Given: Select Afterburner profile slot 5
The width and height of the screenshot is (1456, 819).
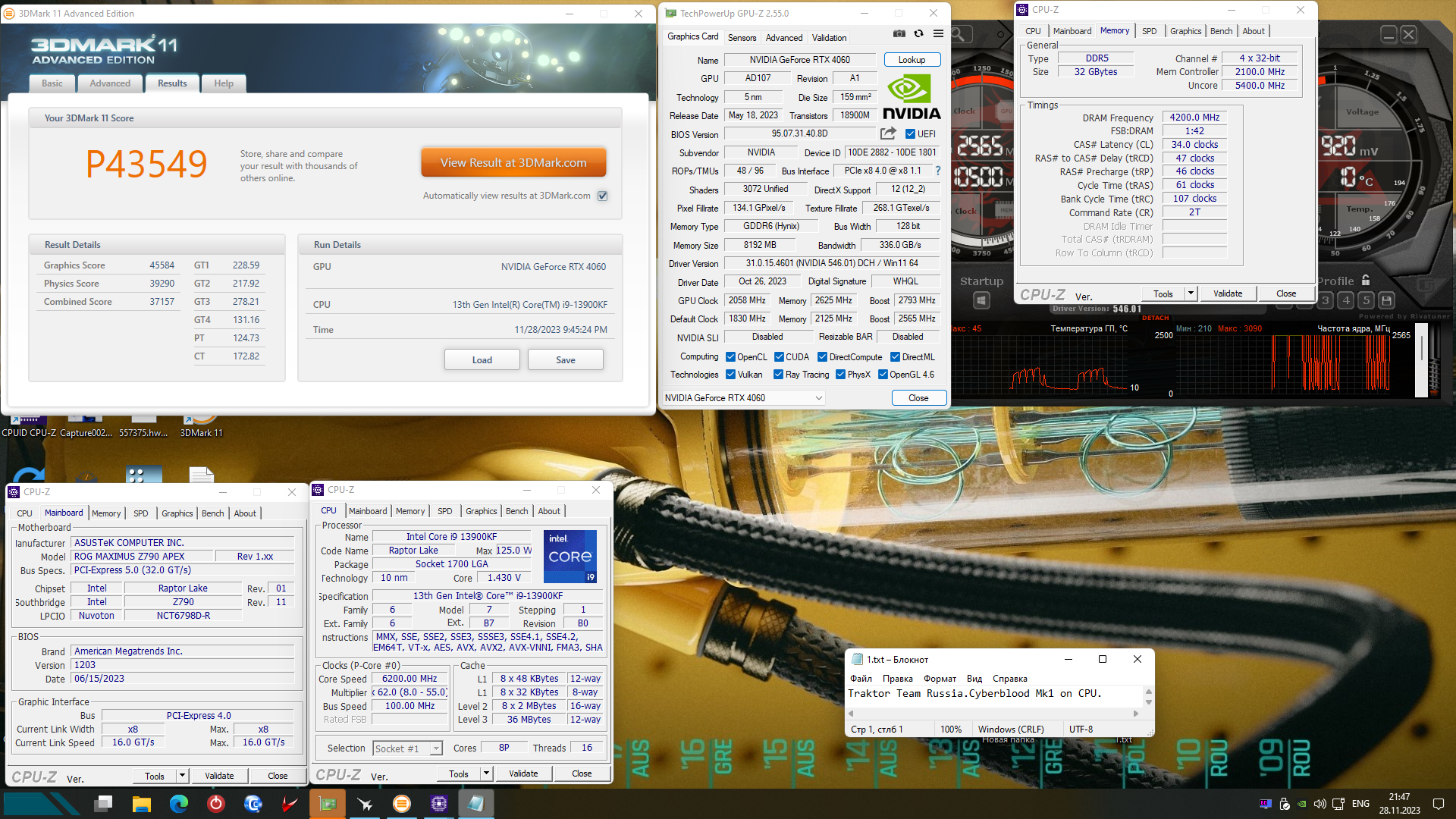Looking at the screenshot, I should pos(1366,300).
